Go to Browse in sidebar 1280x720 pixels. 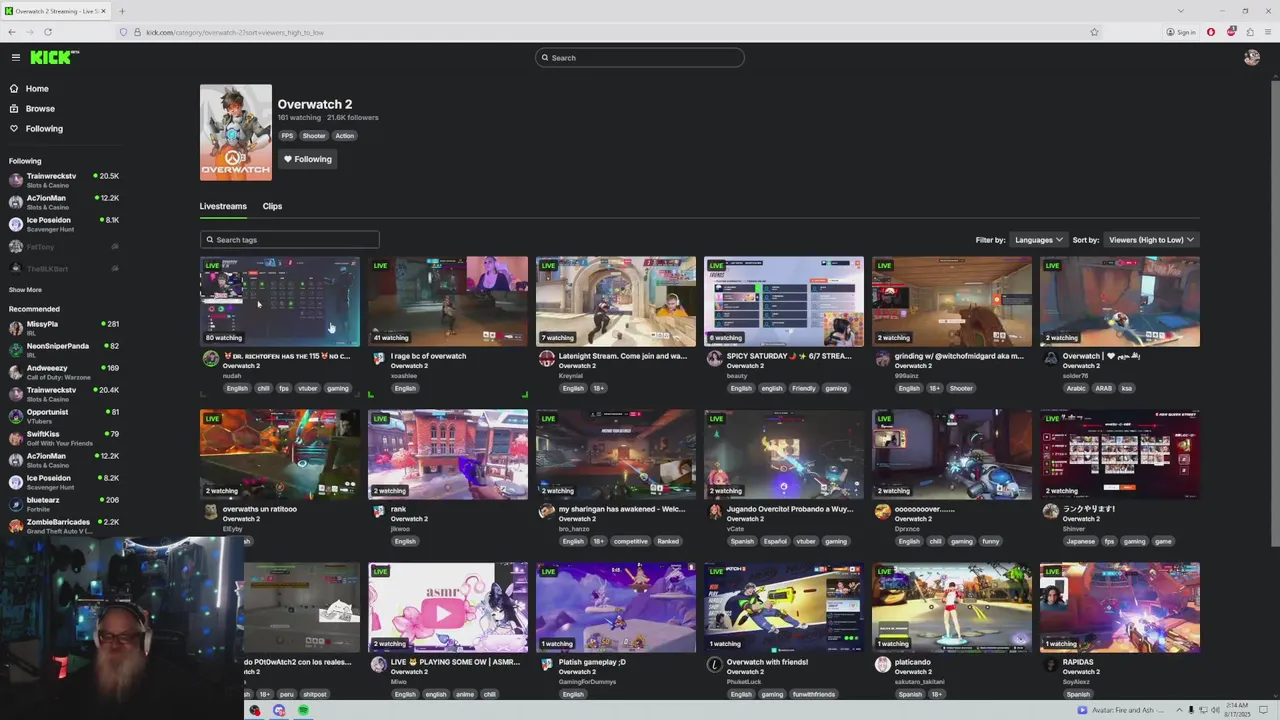click(x=40, y=109)
